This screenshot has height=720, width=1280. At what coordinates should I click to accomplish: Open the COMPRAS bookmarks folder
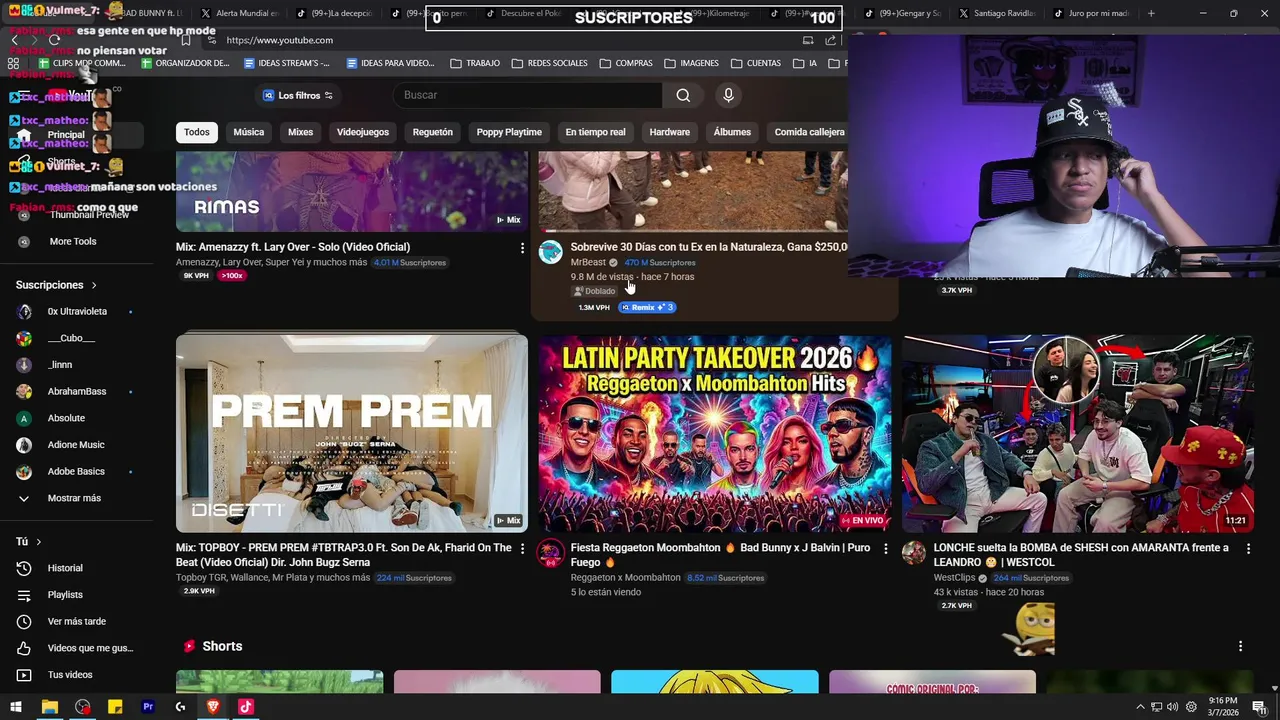[x=626, y=63]
